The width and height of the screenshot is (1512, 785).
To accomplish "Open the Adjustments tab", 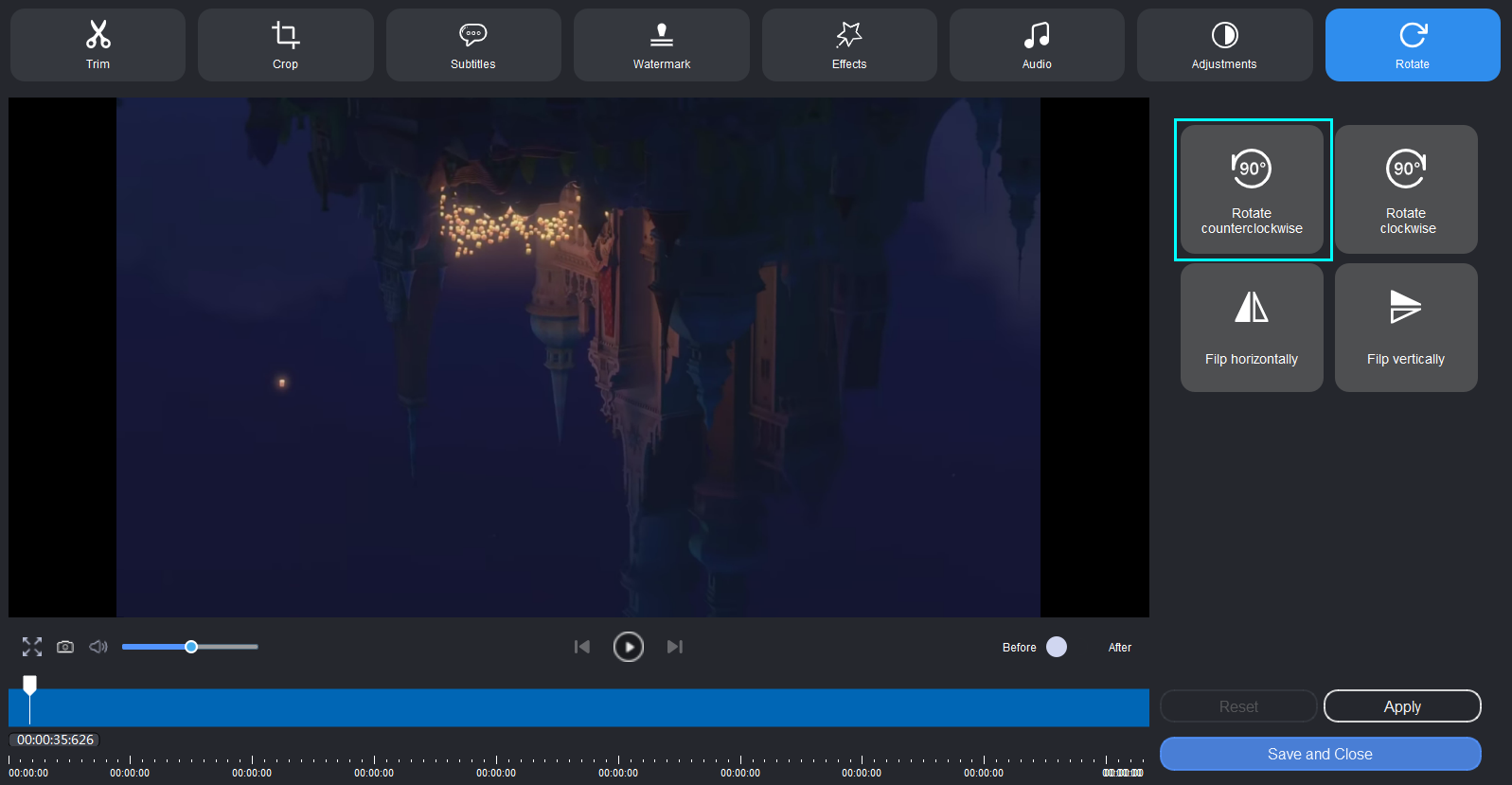I will [1224, 45].
